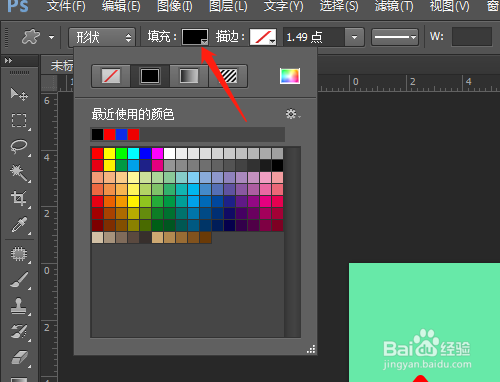Open the 编辑(E) menu
Image resolution: width=500 pixels, height=382 pixels.
point(121,6)
